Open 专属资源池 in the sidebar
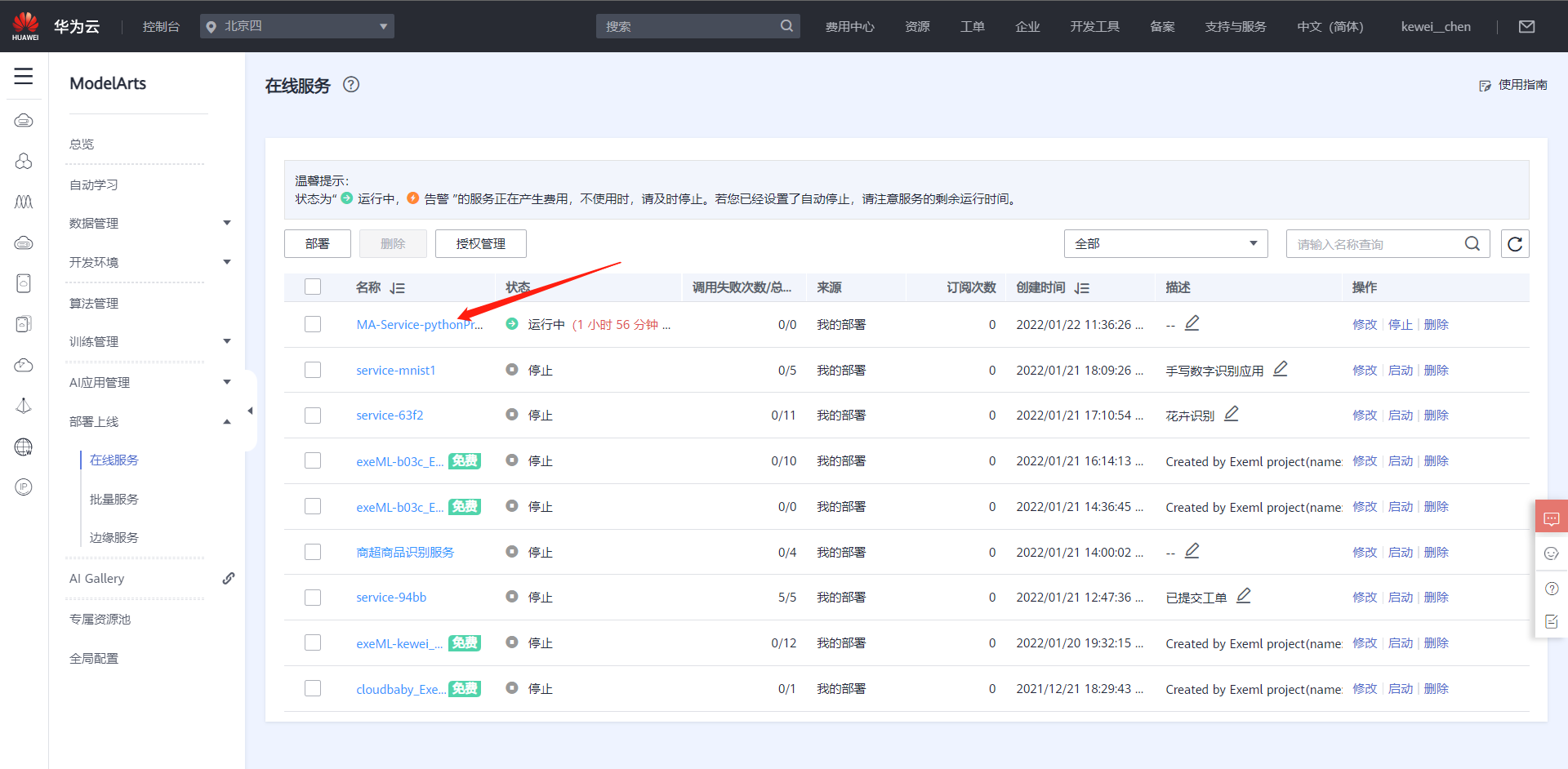This screenshot has height=769, width=1568. point(100,619)
